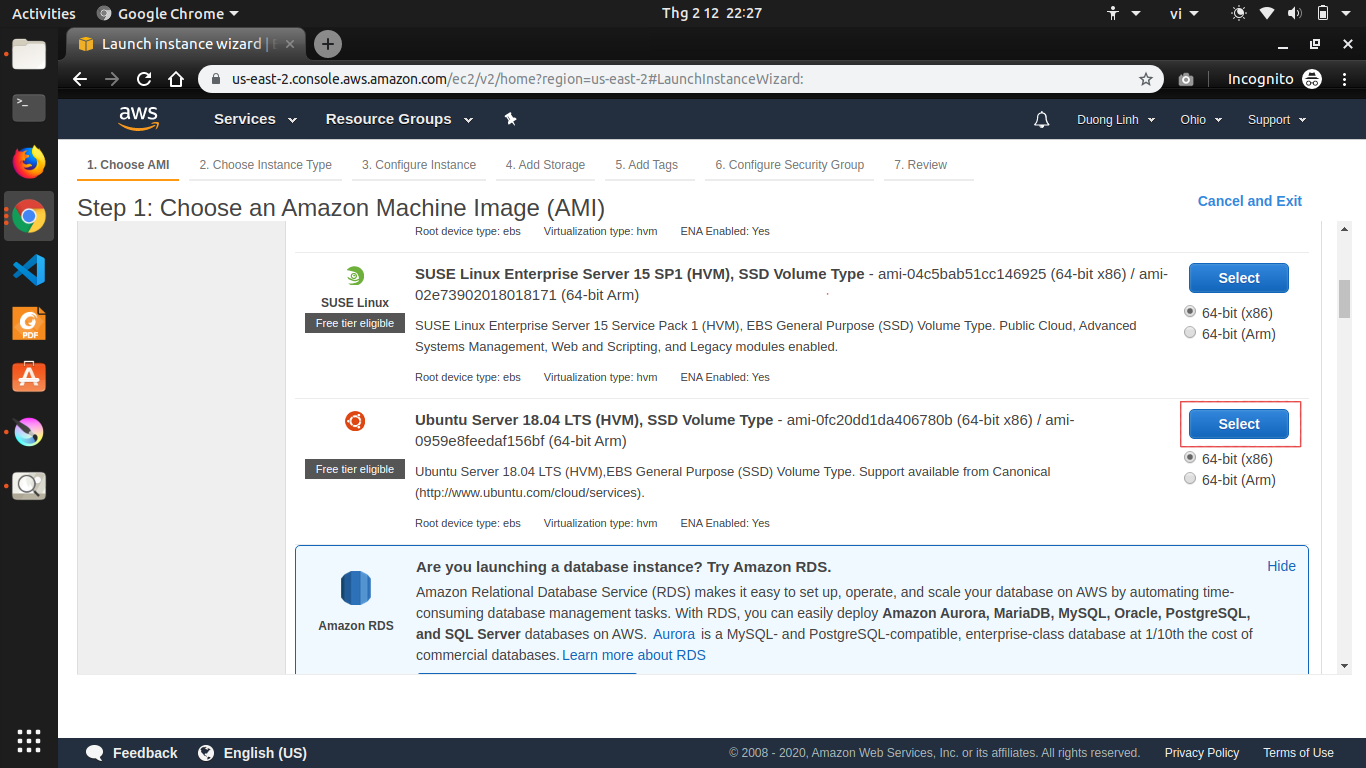Click Cancel and Exit
1366x768 pixels.
1249,201
